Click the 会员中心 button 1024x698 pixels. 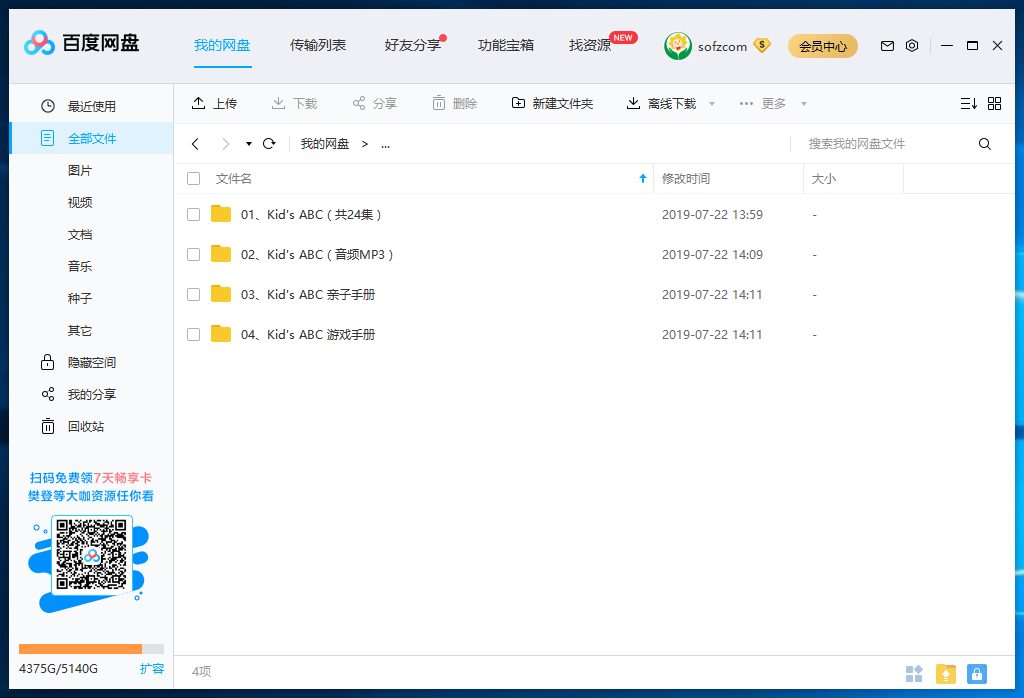(823, 46)
